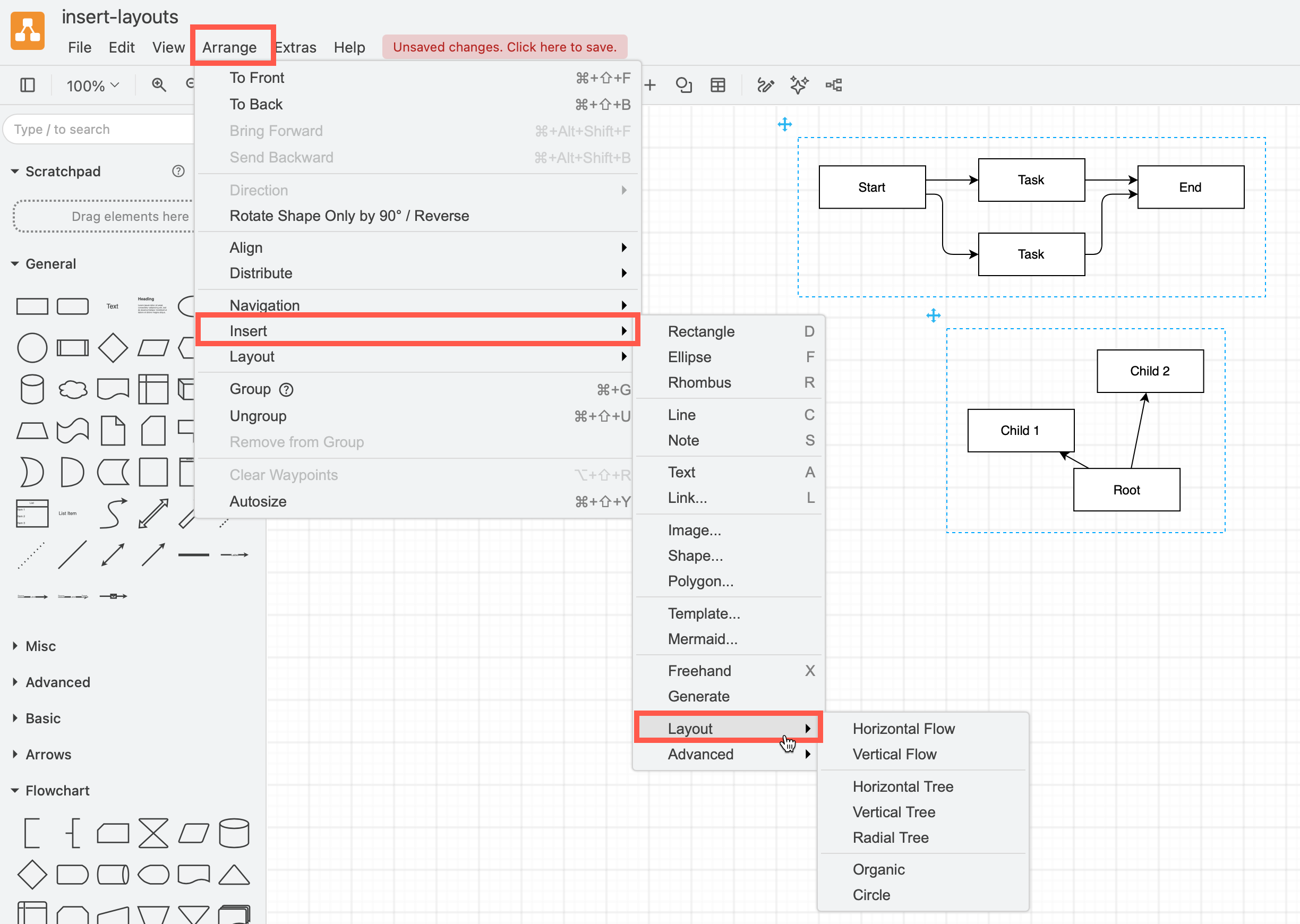Select the freehand drawing icon
Viewport: 1300px width, 924px height.
click(x=765, y=85)
